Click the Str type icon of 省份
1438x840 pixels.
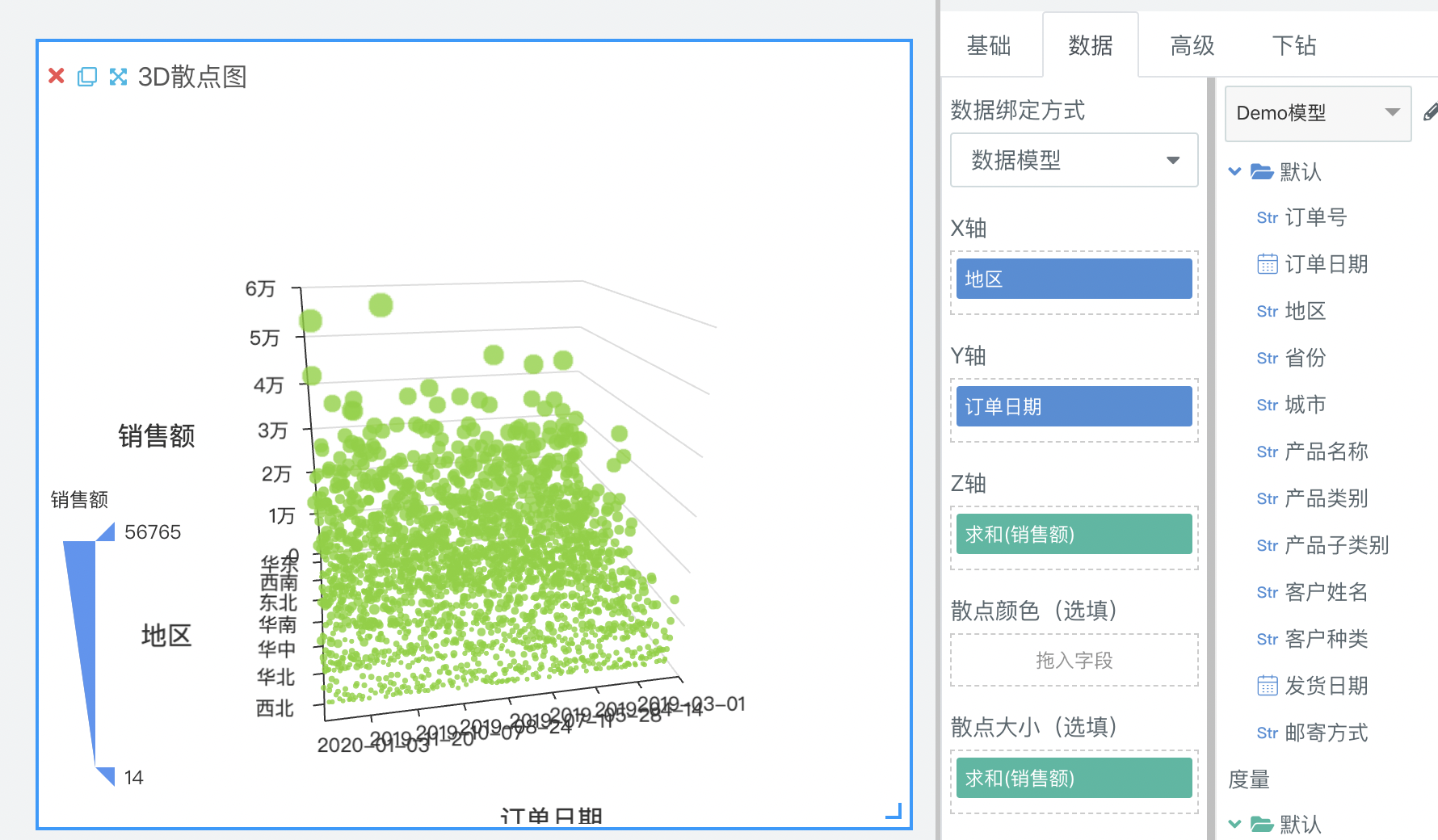pyautogui.click(x=1268, y=359)
